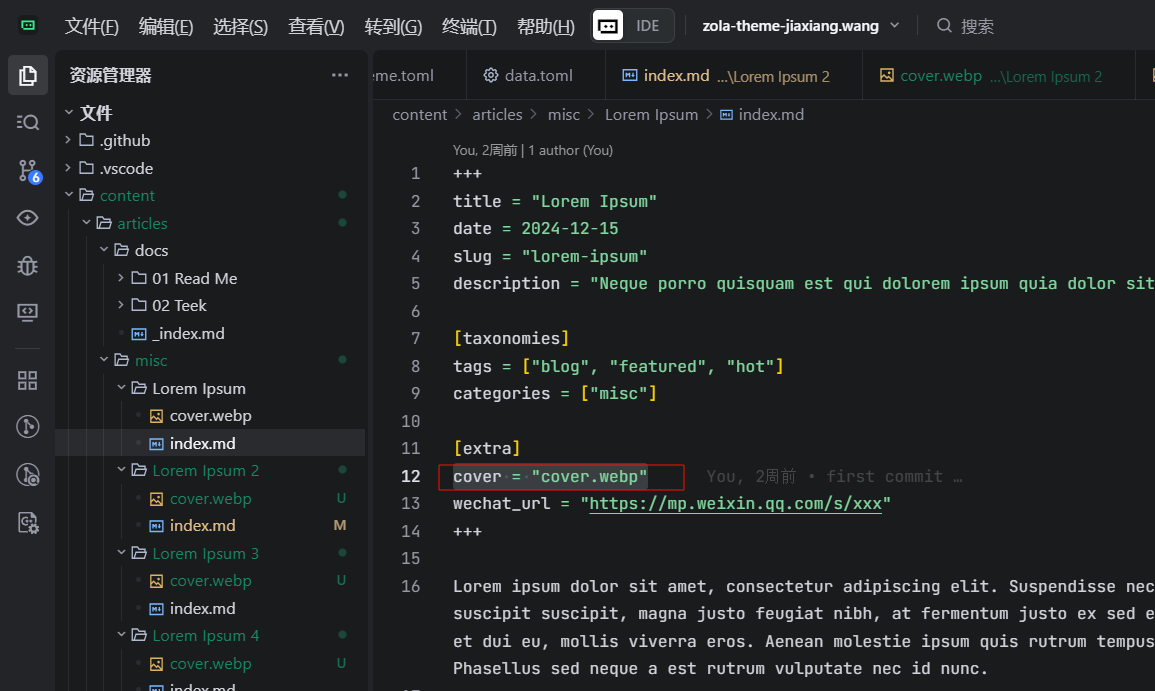1155x691 pixels.
Task: Click breadcrumb segment misc
Action: tap(564, 114)
